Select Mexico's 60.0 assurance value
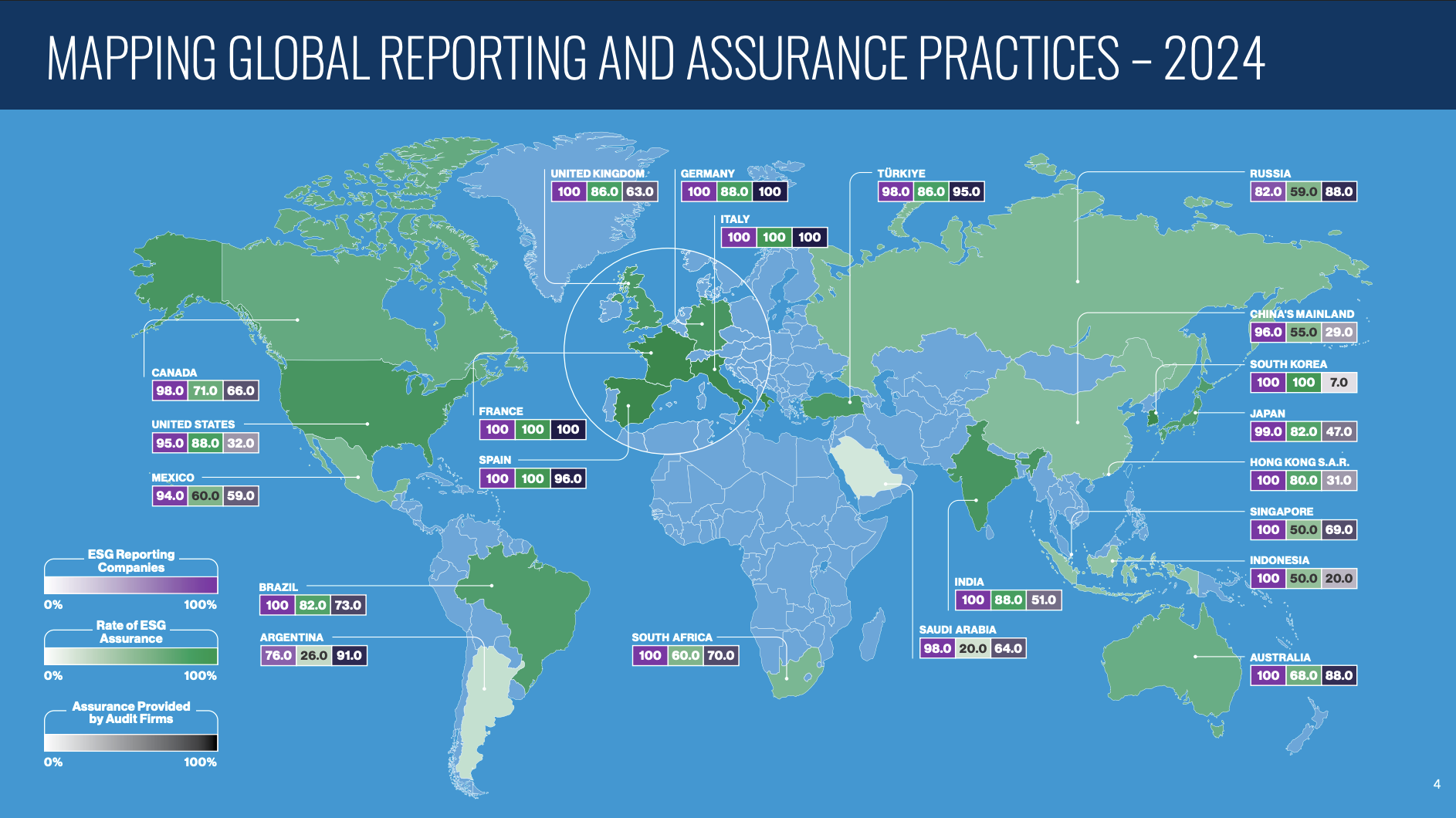Screen dimensions: 1456x818 point(205,495)
